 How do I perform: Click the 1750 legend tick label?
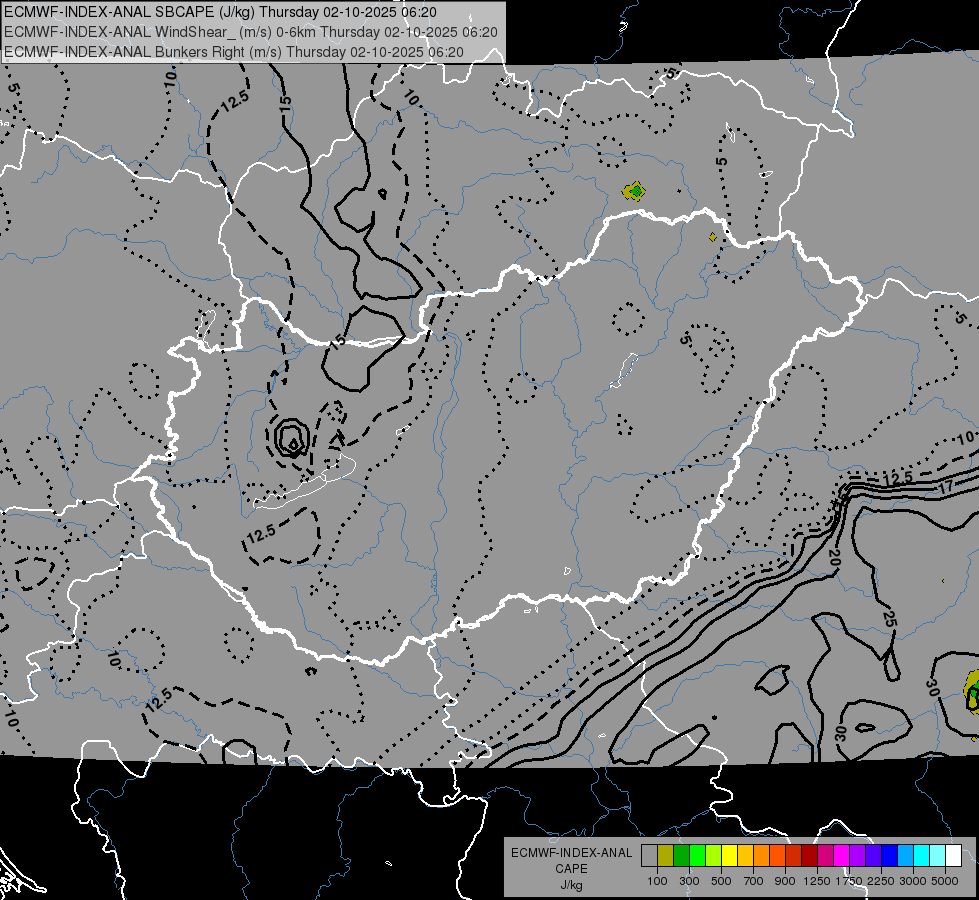849,881
